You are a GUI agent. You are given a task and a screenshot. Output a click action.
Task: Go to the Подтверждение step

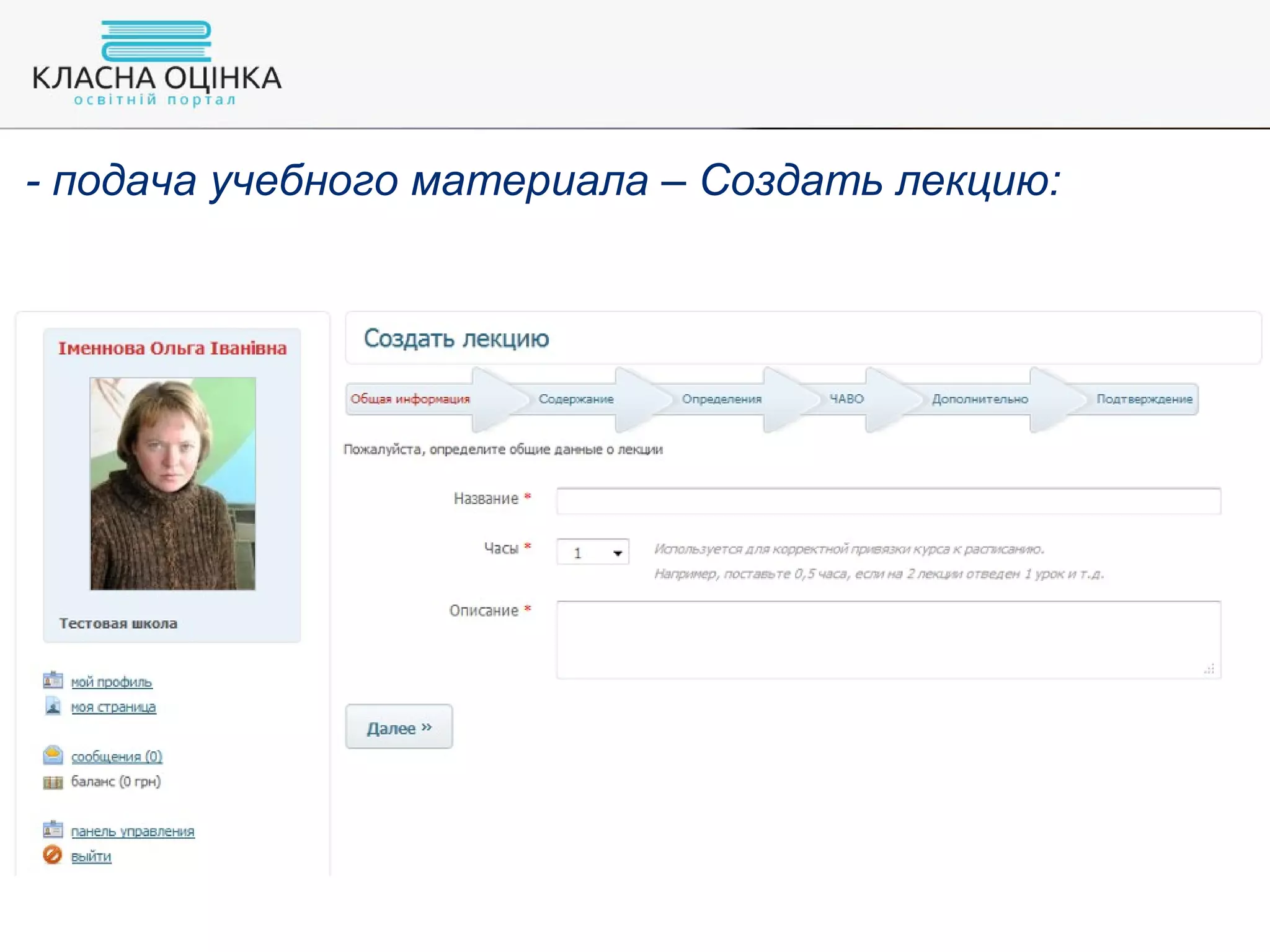[1144, 399]
